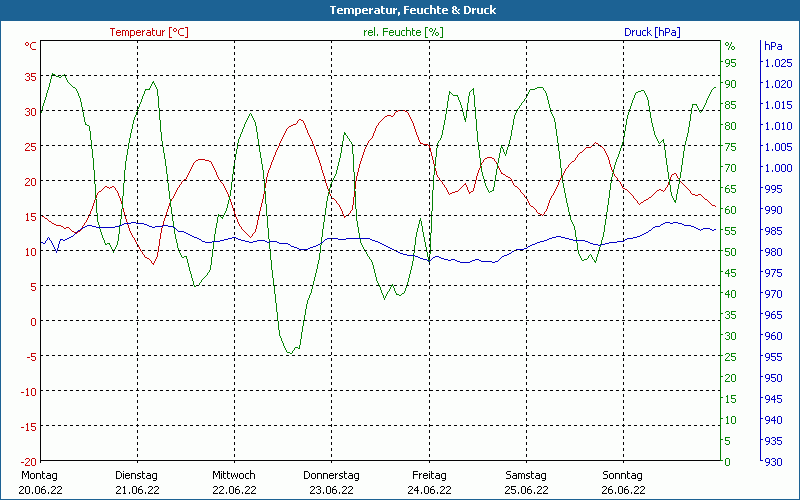Click the date label '25.06.22'
The image size is (800, 500).
(x=526, y=490)
